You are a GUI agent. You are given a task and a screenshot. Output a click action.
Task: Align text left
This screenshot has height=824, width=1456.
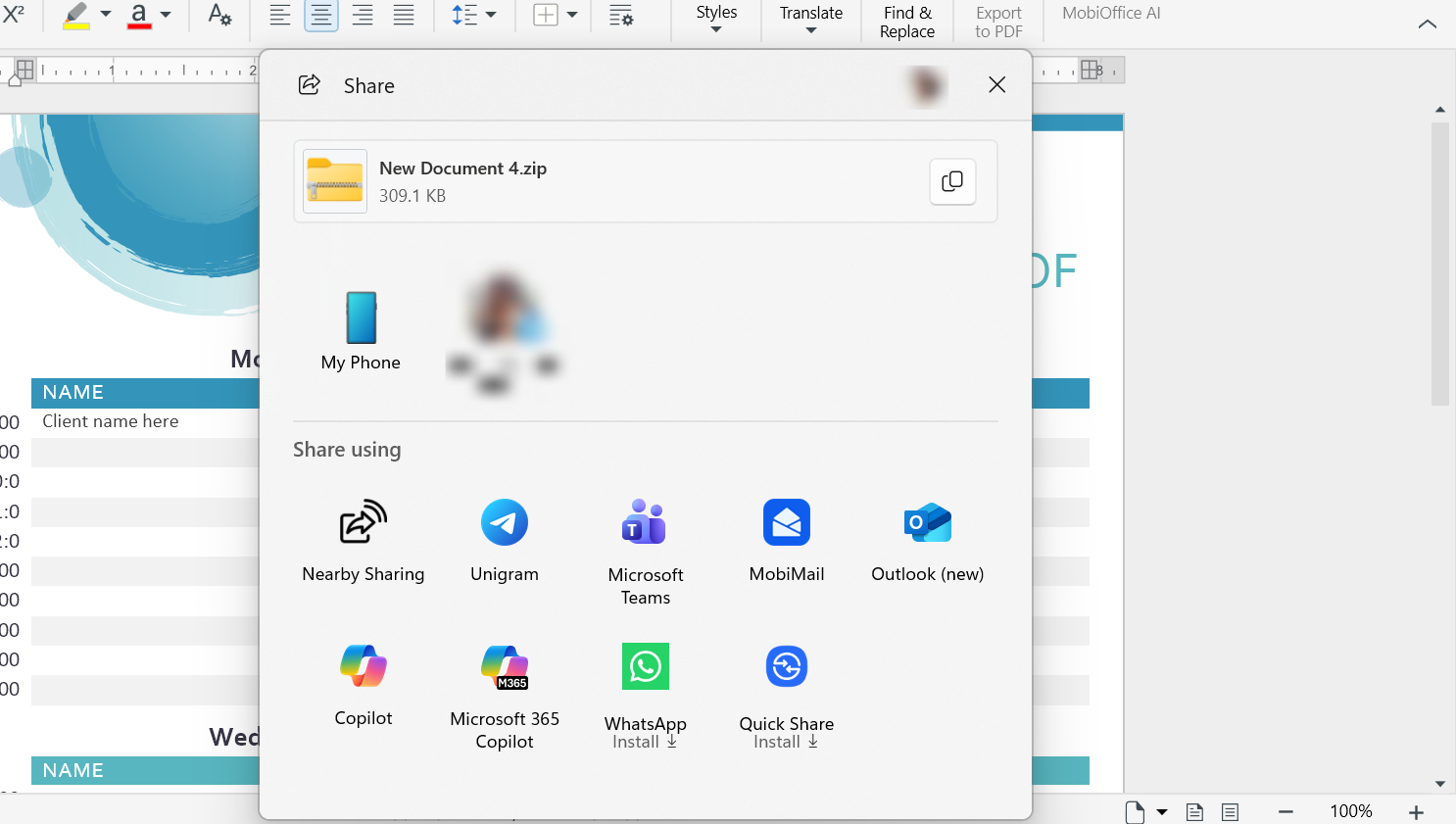(280, 15)
